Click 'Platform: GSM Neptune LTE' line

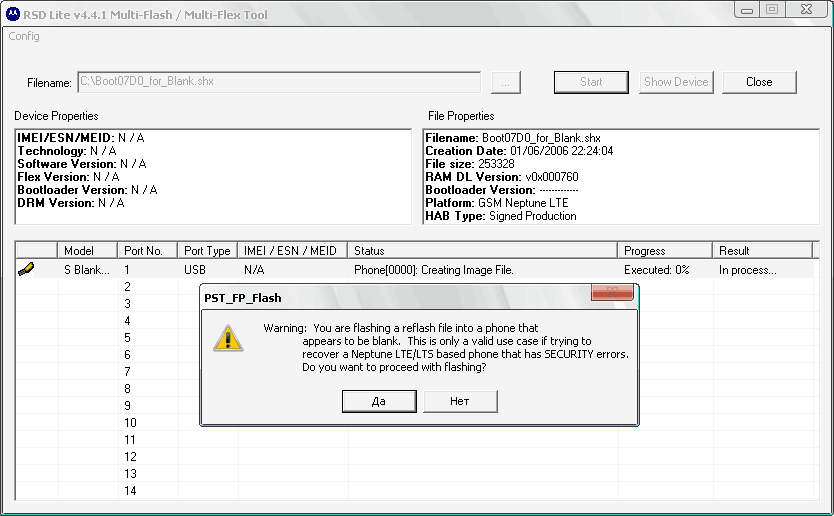pyautogui.click(x=497, y=203)
